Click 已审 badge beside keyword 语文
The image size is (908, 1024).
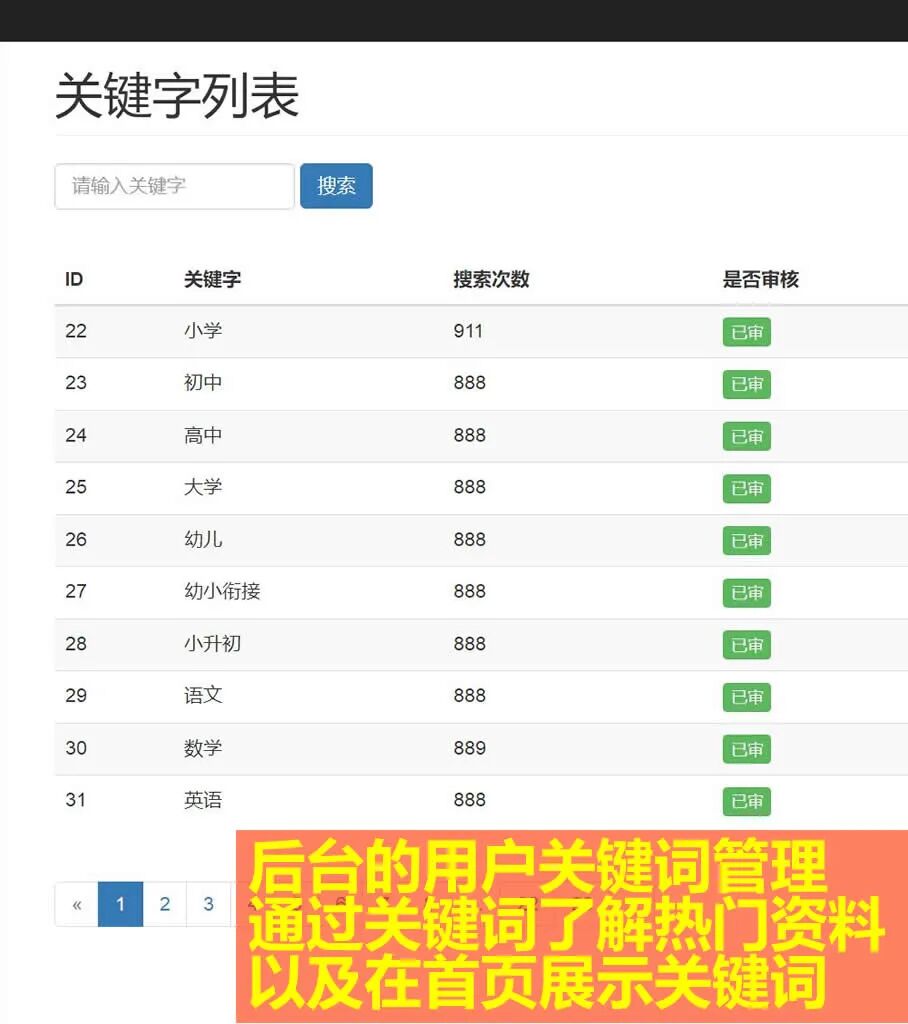click(746, 697)
